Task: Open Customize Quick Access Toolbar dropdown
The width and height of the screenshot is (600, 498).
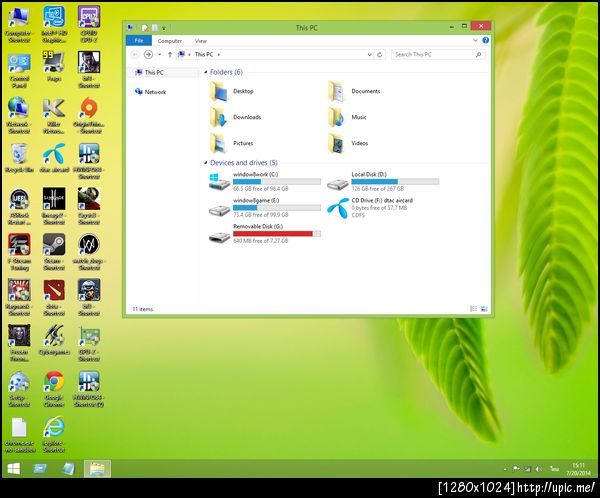Action: coord(164,28)
